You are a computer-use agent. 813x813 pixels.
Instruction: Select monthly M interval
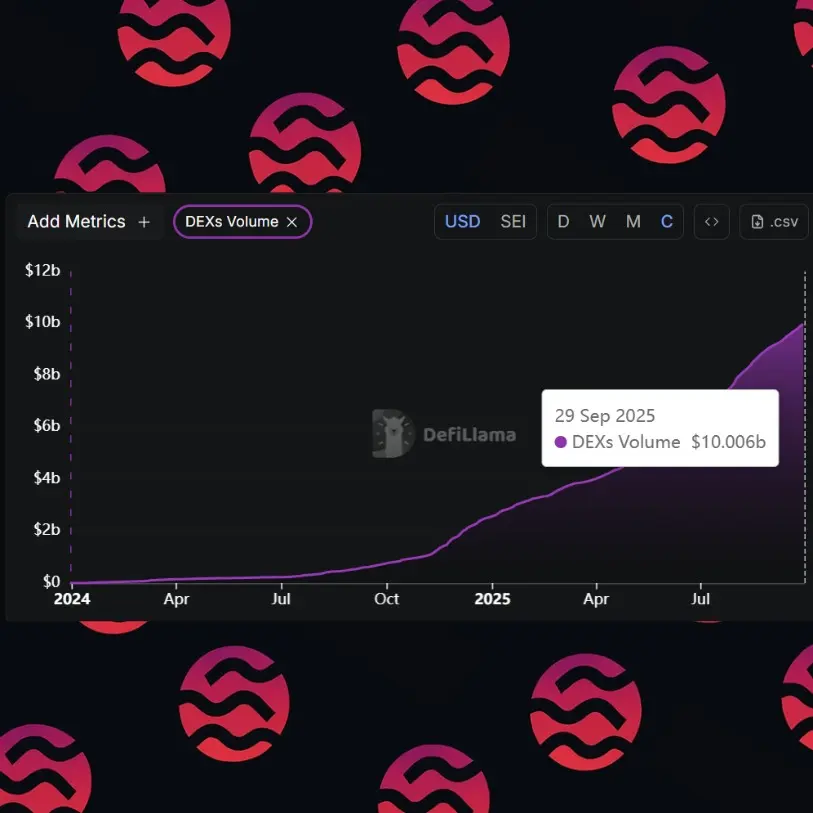633,222
